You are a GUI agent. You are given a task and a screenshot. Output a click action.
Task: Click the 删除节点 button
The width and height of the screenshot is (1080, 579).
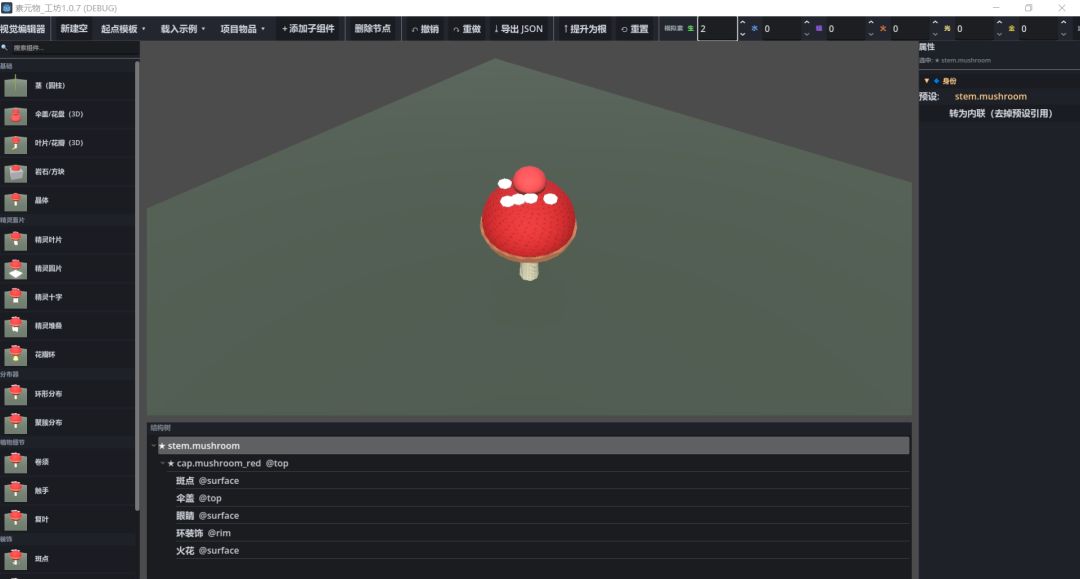click(373, 29)
